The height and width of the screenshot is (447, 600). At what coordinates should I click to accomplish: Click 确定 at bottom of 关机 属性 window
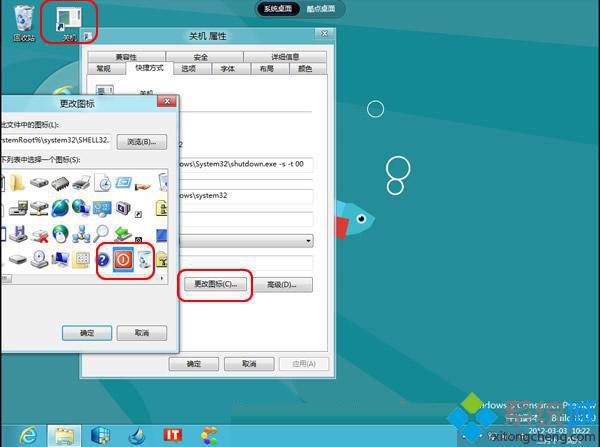coord(194,364)
